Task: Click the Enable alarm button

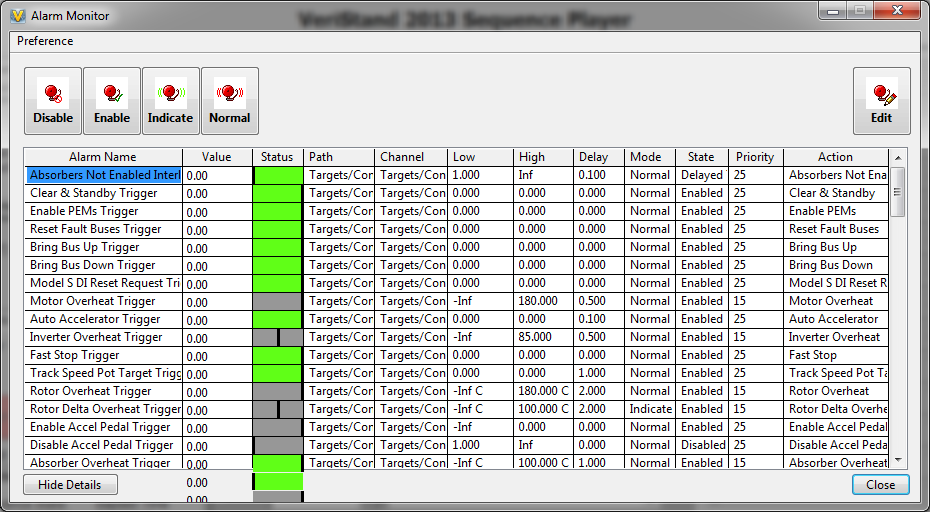Action: point(112,101)
